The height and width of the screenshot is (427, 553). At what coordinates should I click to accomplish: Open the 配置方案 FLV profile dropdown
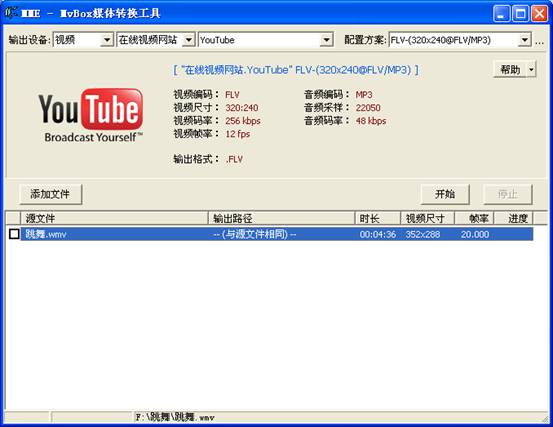point(524,40)
